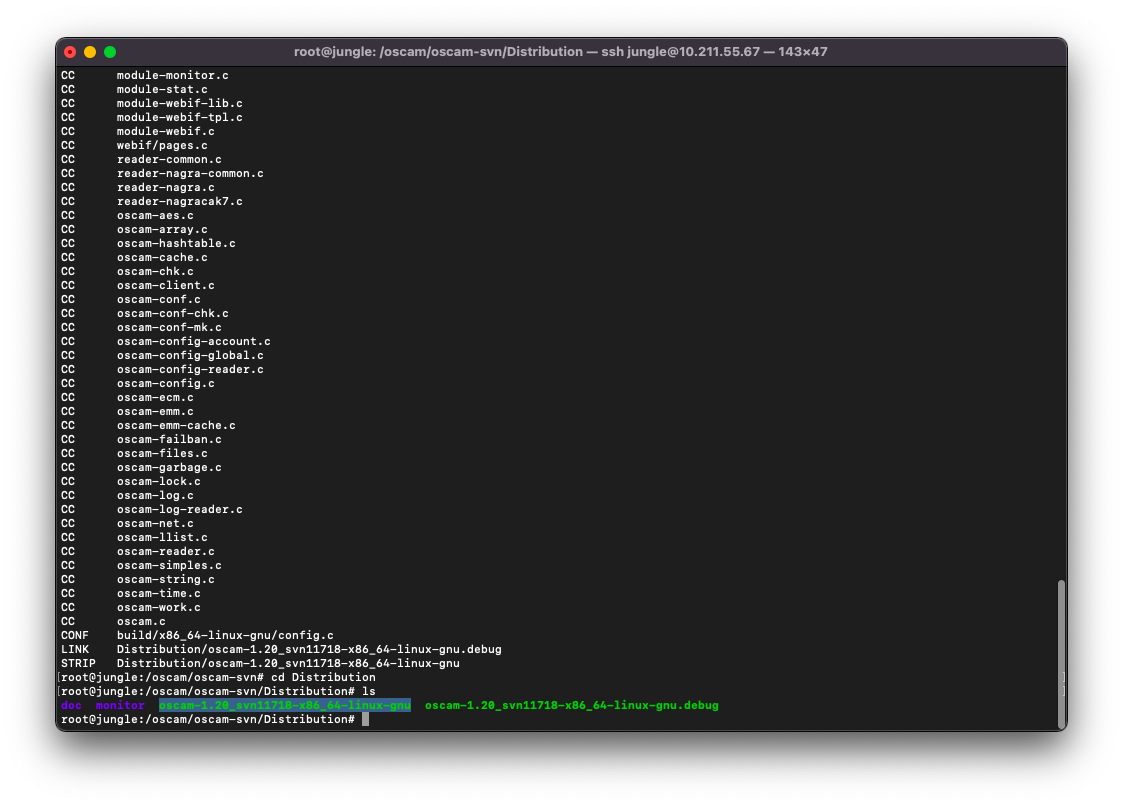Click the 'ls' command at the prompt
Screen dimensions: 1123x805
pos(369,691)
